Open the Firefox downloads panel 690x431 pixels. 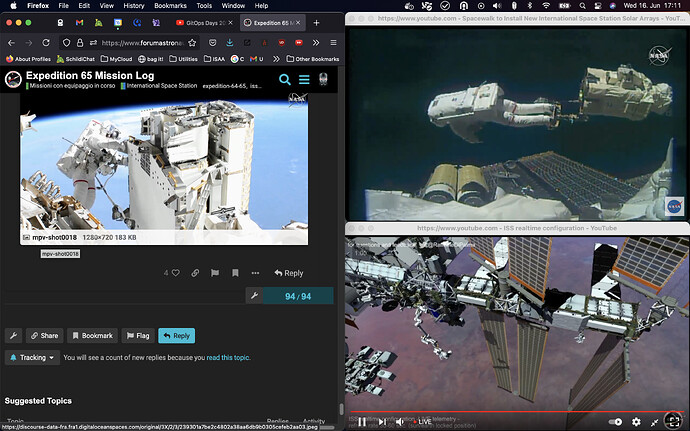point(230,43)
